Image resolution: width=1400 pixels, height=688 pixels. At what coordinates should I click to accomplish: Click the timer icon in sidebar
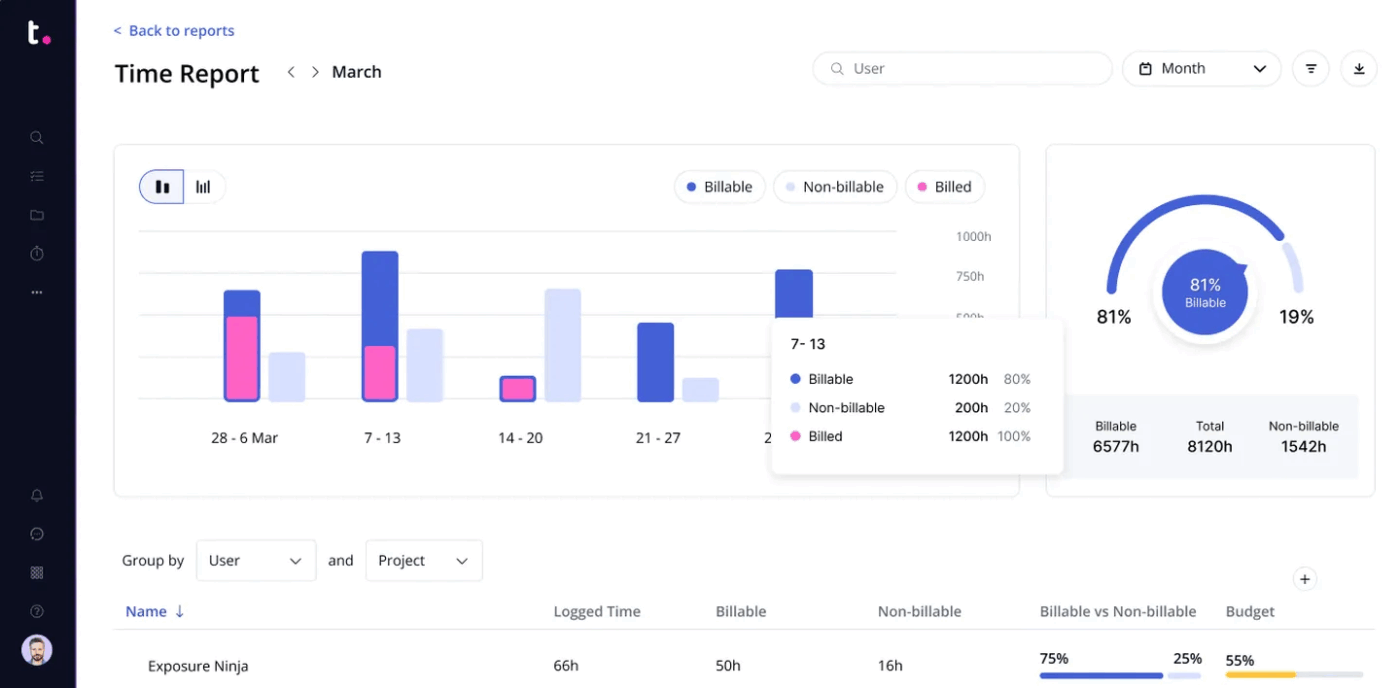click(x=36, y=253)
